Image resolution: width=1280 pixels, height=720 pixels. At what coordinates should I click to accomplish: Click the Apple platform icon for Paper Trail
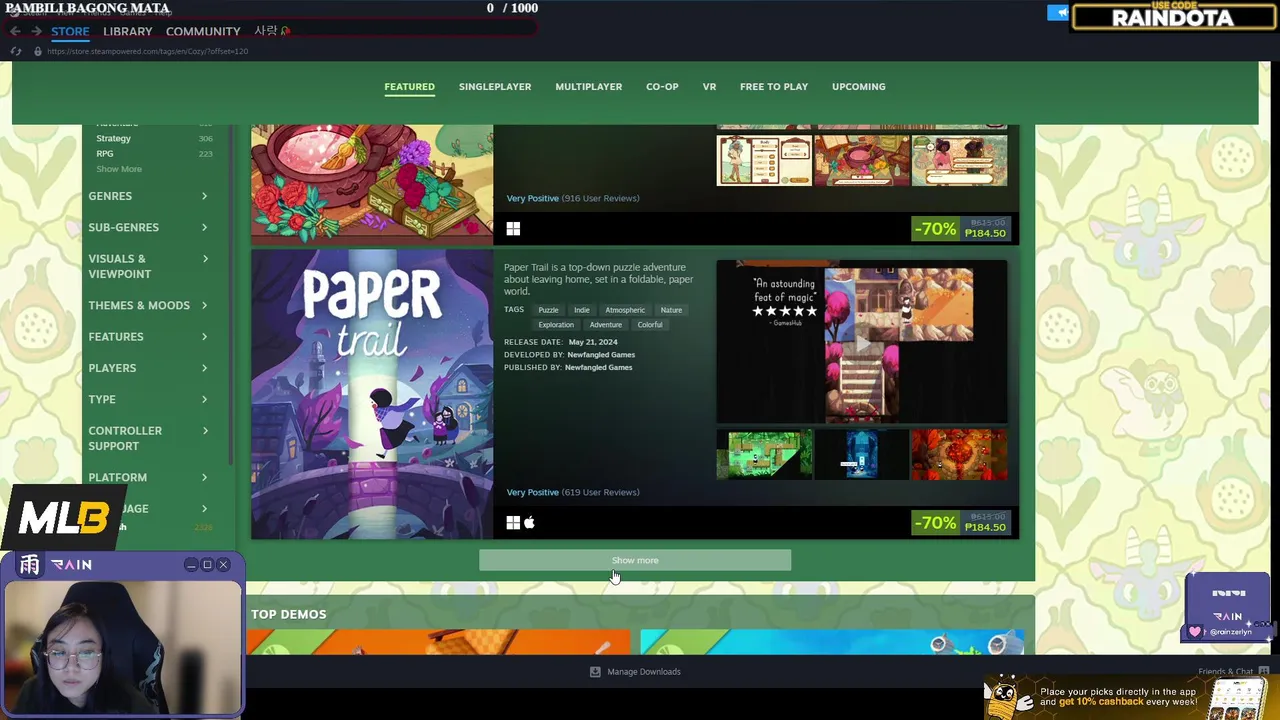click(529, 523)
